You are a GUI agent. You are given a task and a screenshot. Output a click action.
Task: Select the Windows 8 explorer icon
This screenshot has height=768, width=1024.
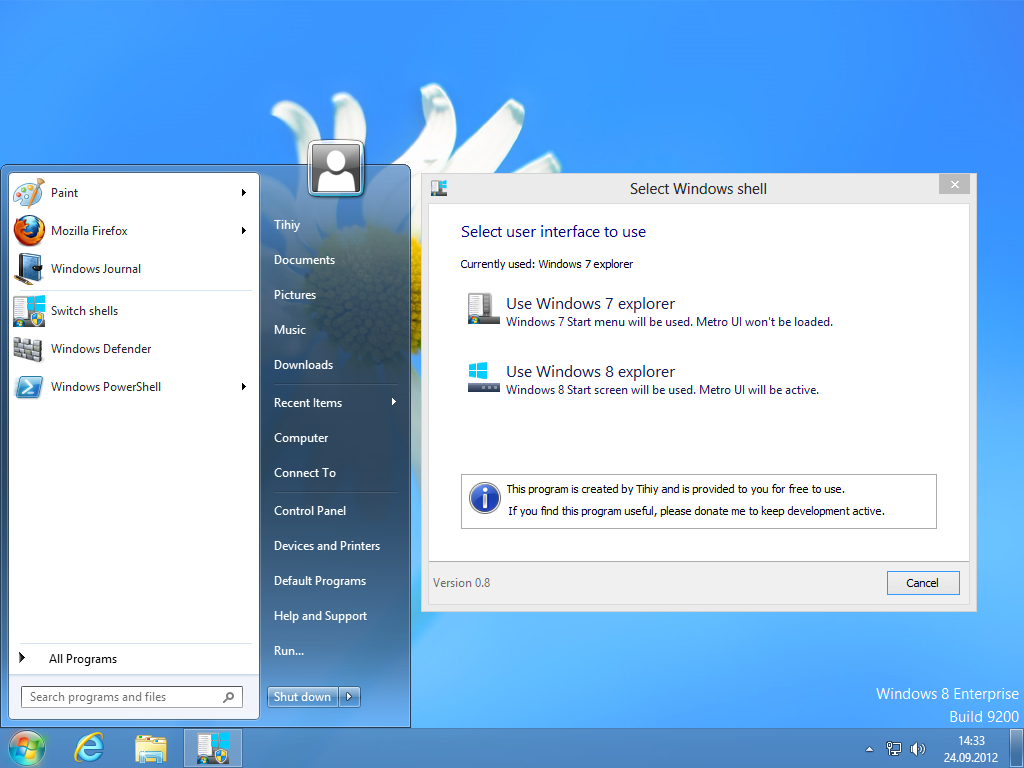coord(483,377)
